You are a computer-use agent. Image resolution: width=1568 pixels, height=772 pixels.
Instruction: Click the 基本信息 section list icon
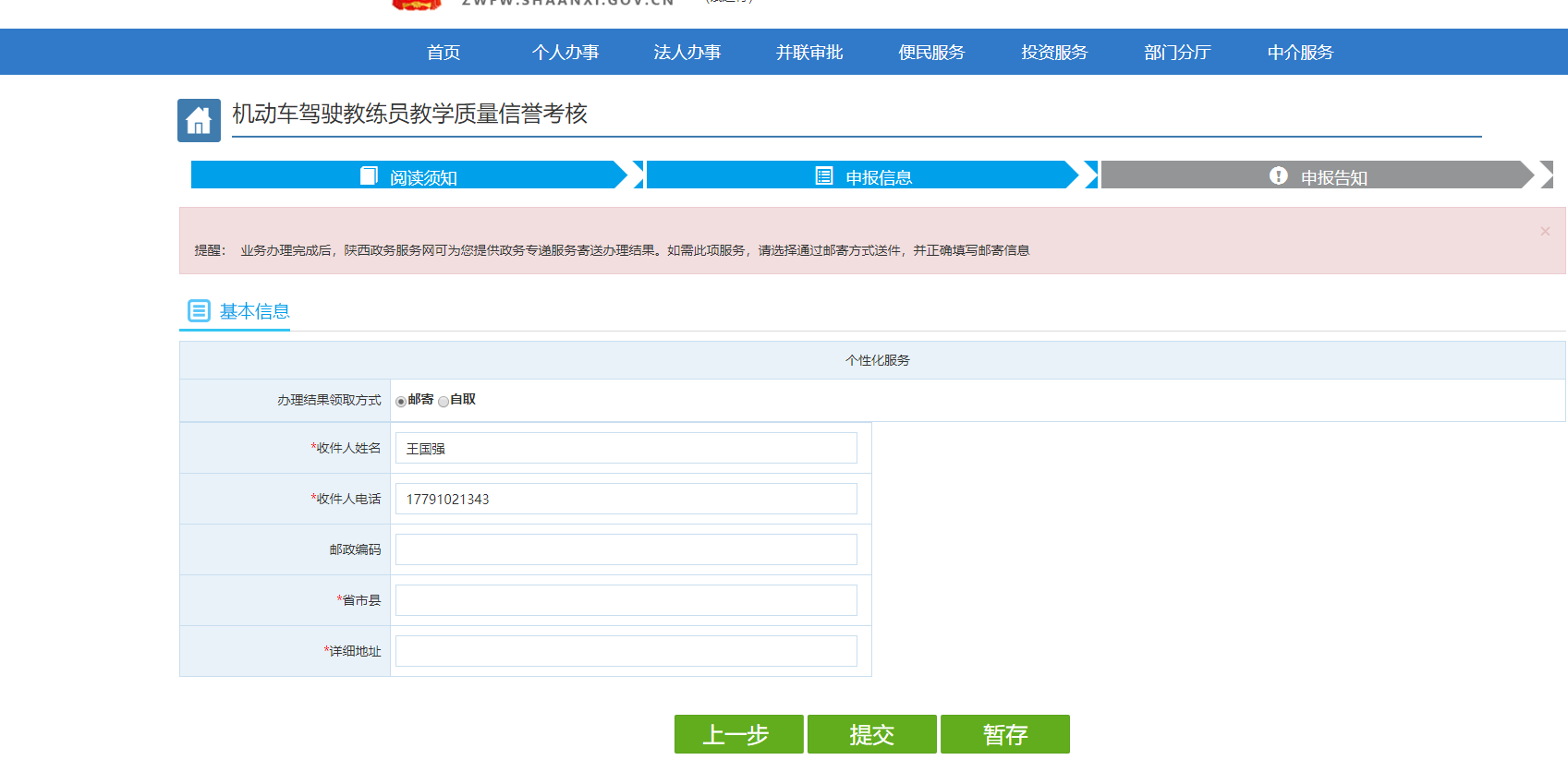coord(199,310)
